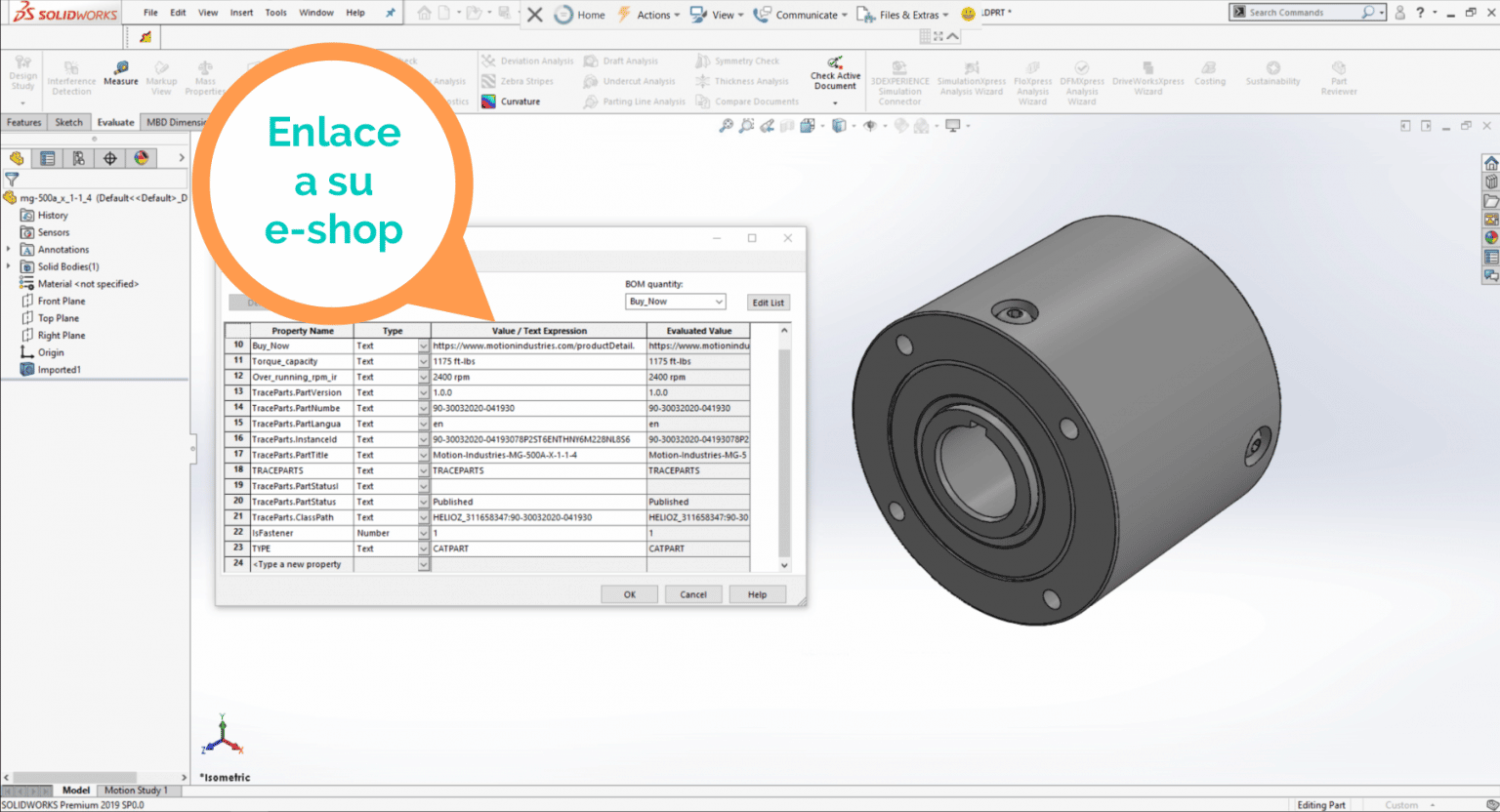1500x812 pixels.
Task: Open the DisplayManager color sphere icon
Action: click(141, 158)
